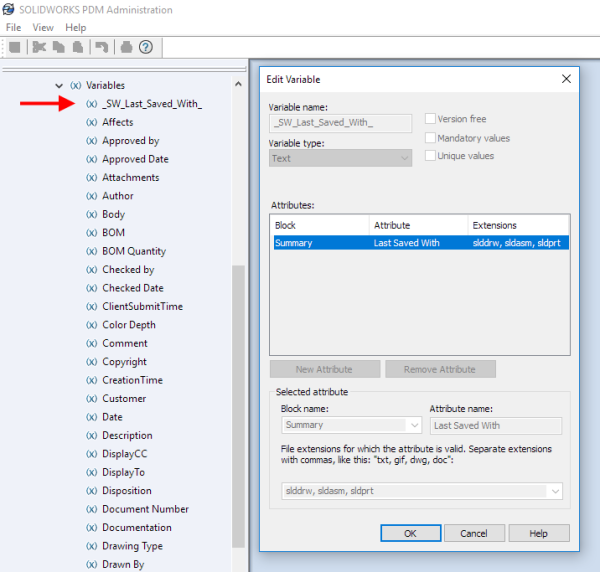The height and width of the screenshot is (572, 600).
Task: Click the (x) icon beside BOM Quantity
Action: coord(91,251)
